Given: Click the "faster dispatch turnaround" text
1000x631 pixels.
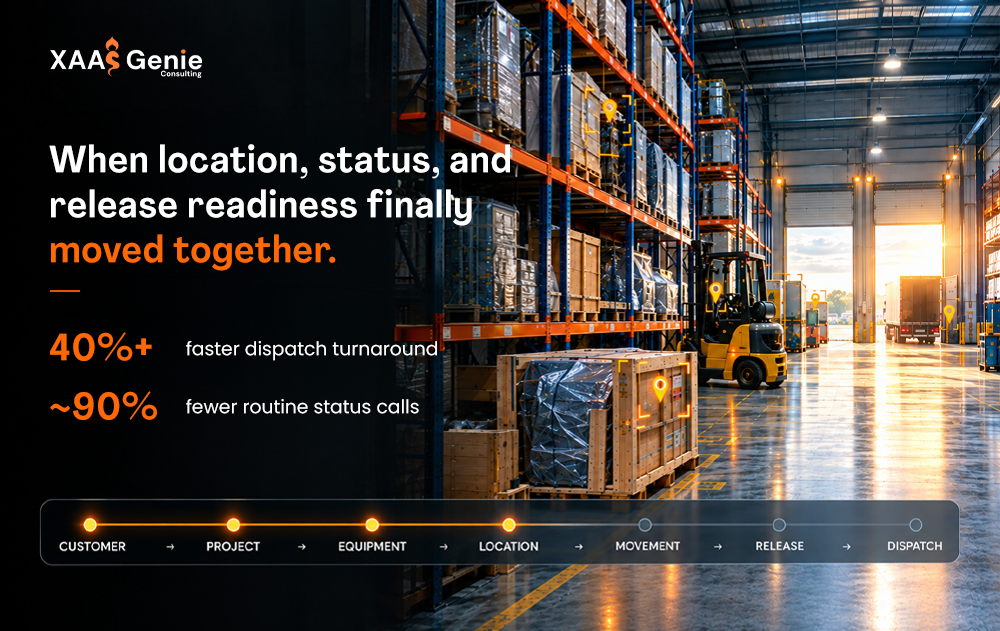Looking at the screenshot, I should click(311, 349).
